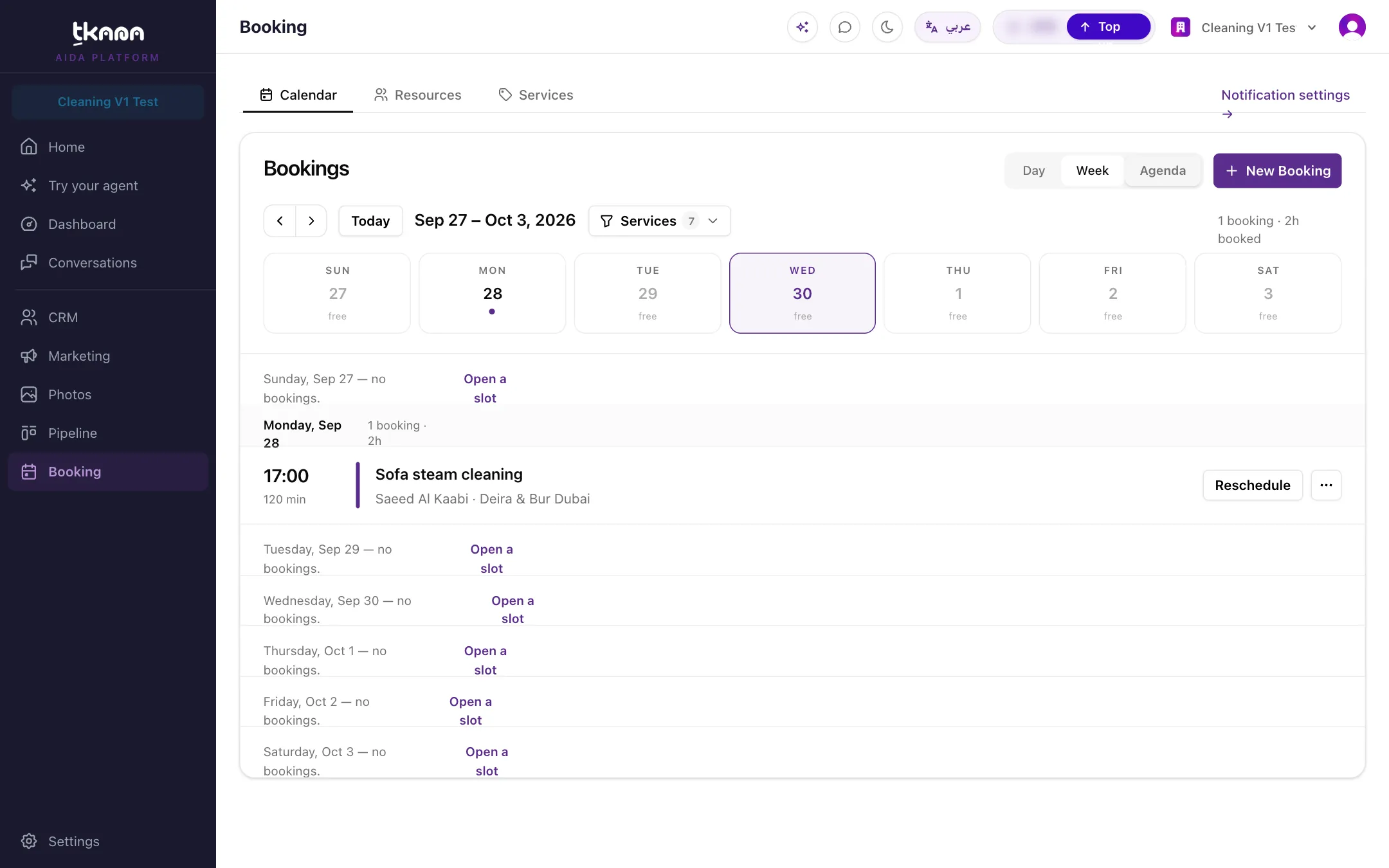This screenshot has width=1389, height=868.
Task: Open Conversations in sidebar
Action: 108,263
